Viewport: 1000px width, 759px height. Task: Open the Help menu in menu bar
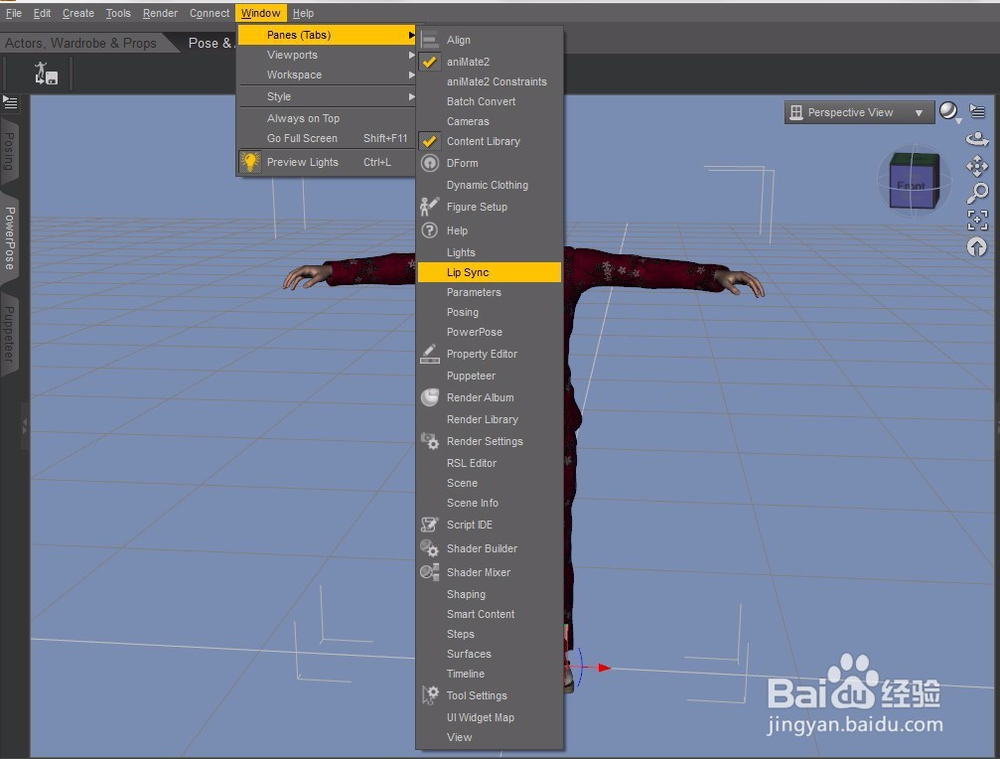(303, 13)
